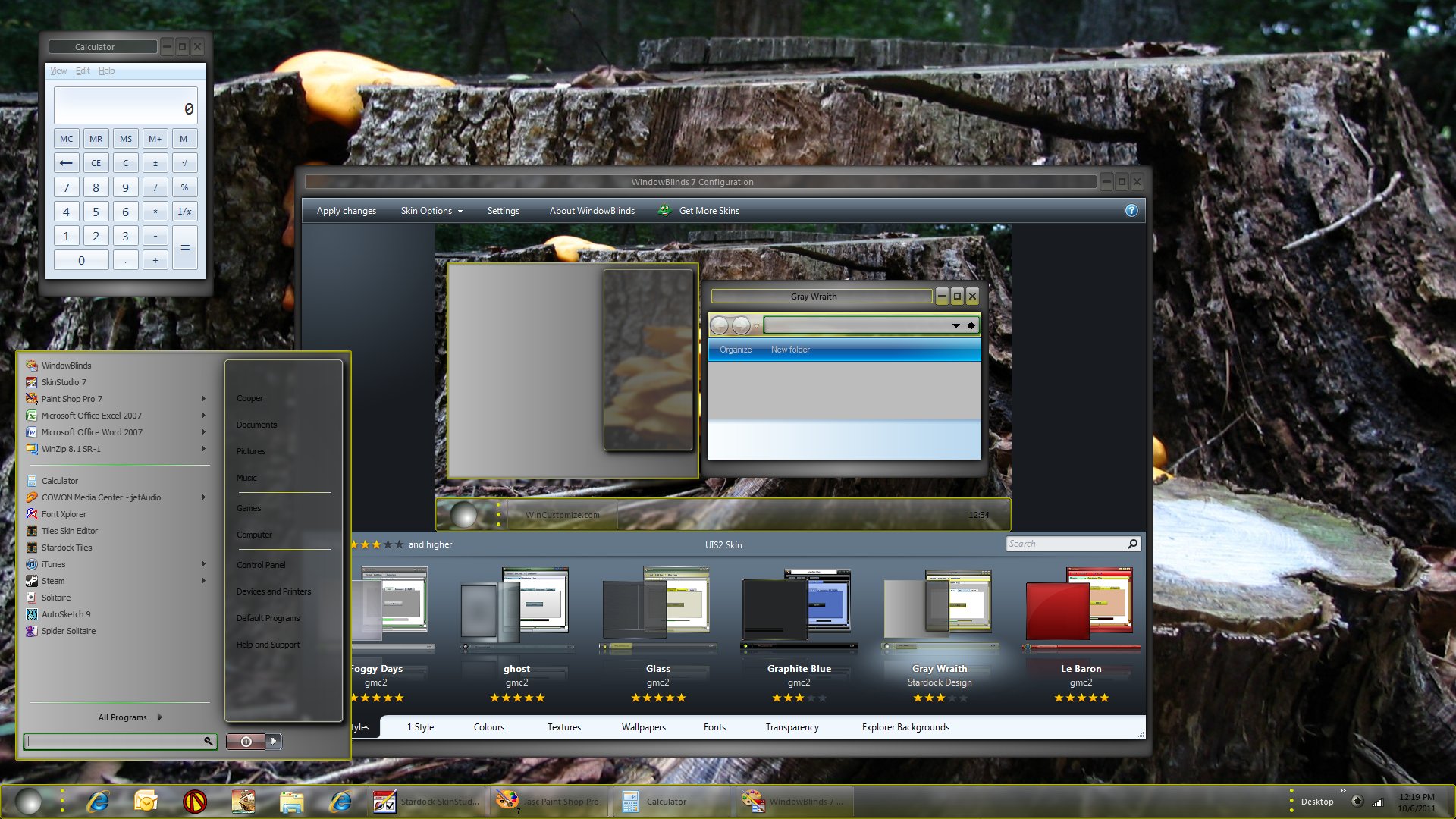Expand the COWON Media Center - jetAudio submenu
The width and height of the screenshot is (1456, 819).
(x=203, y=497)
